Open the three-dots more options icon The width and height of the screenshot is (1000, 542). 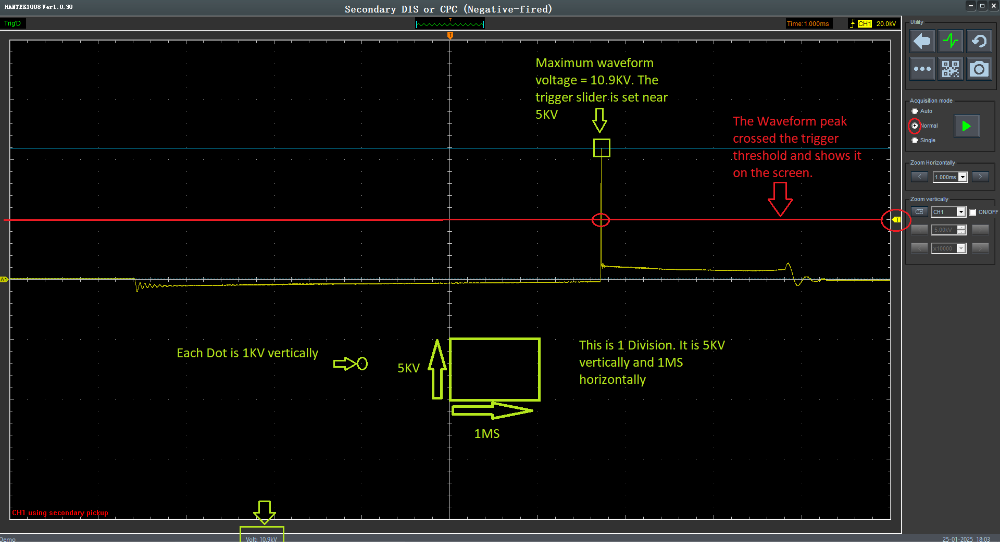(922, 69)
